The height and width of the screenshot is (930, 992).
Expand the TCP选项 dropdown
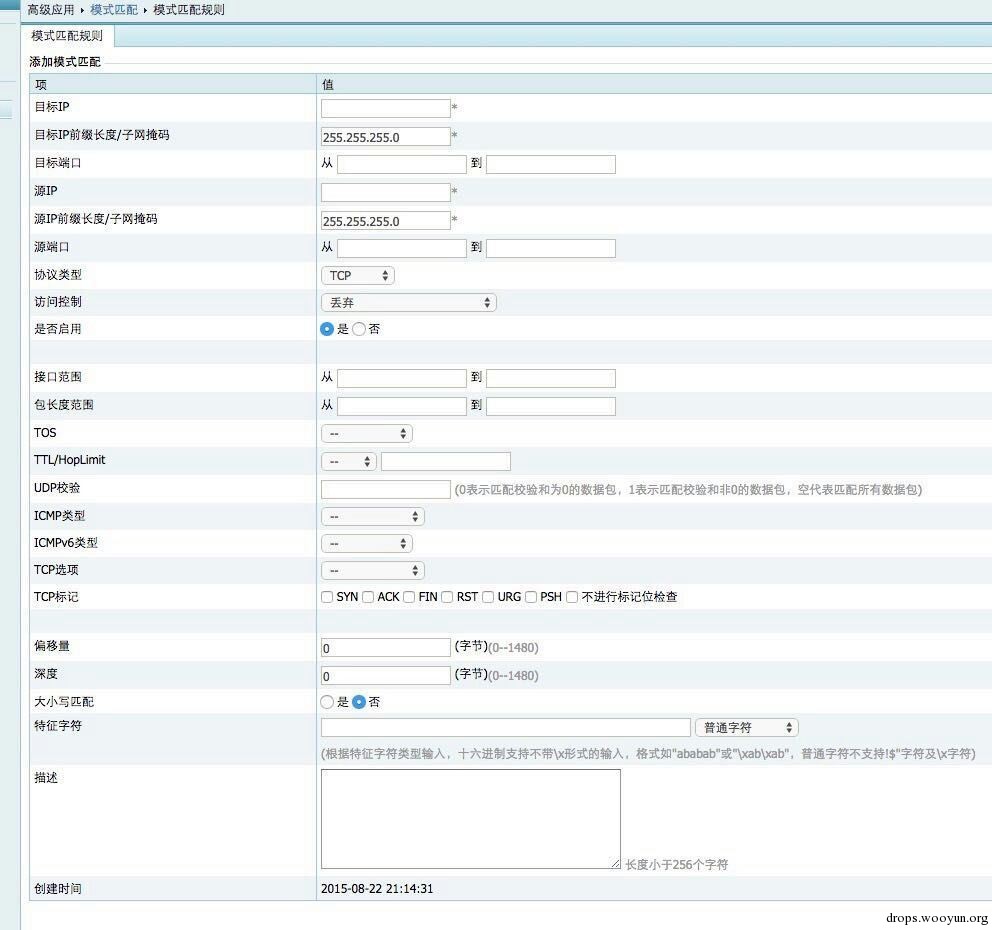click(x=372, y=570)
